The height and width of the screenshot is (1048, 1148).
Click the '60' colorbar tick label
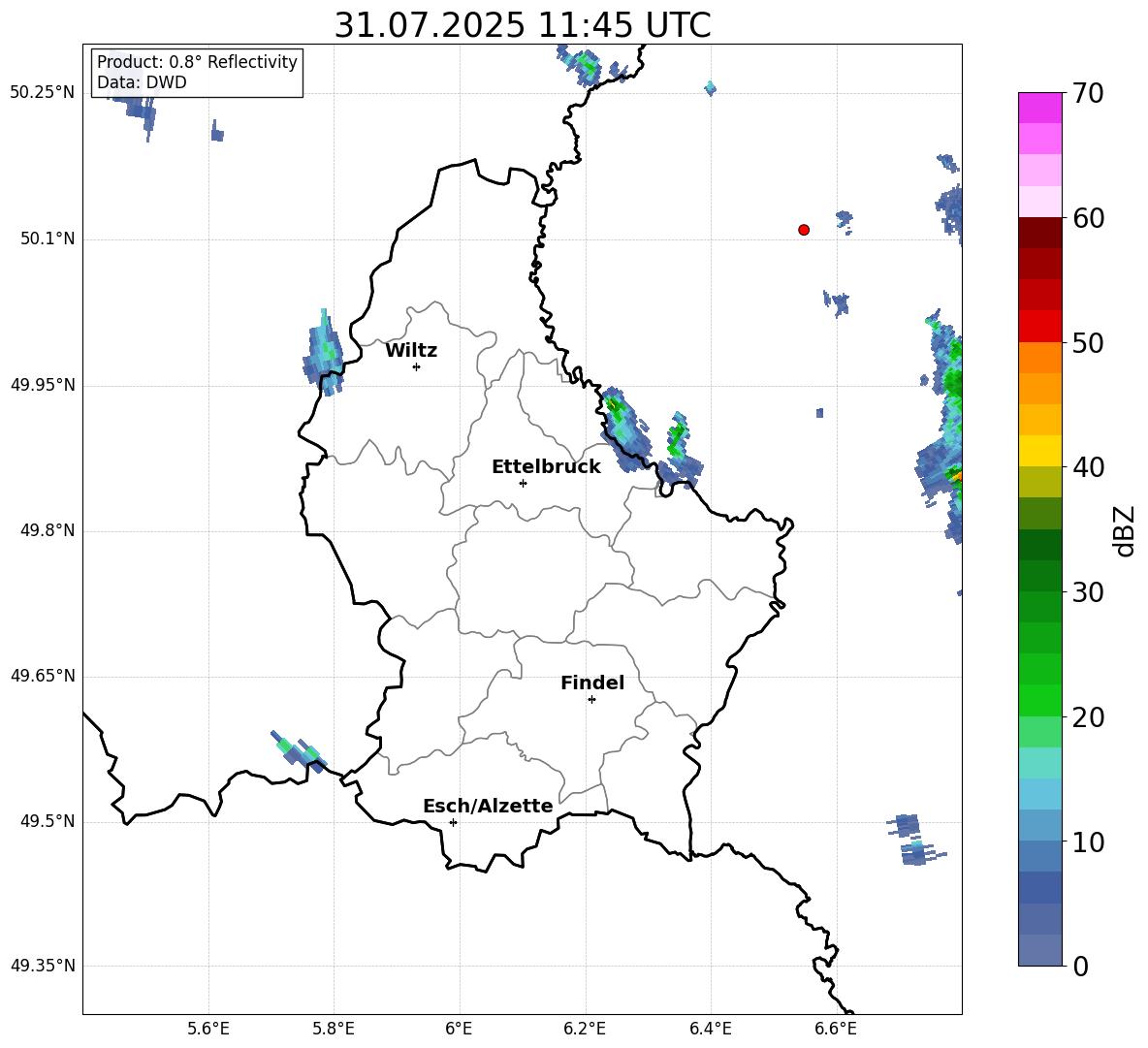point(1088,218)
